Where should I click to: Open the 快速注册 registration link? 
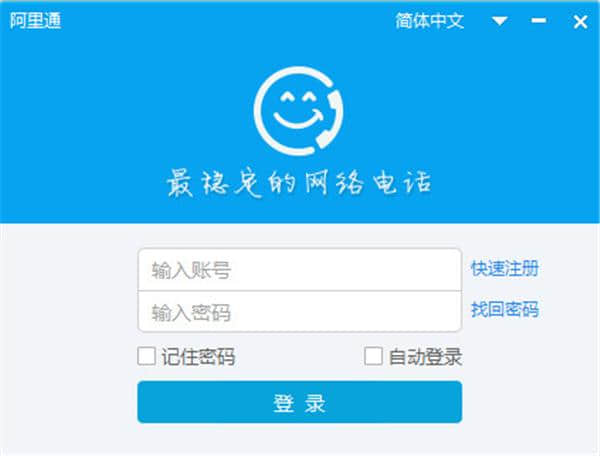(x=505, y=269)
